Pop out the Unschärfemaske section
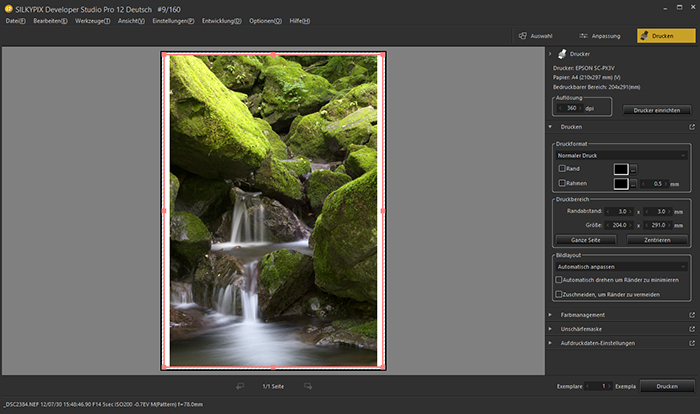 692,329
